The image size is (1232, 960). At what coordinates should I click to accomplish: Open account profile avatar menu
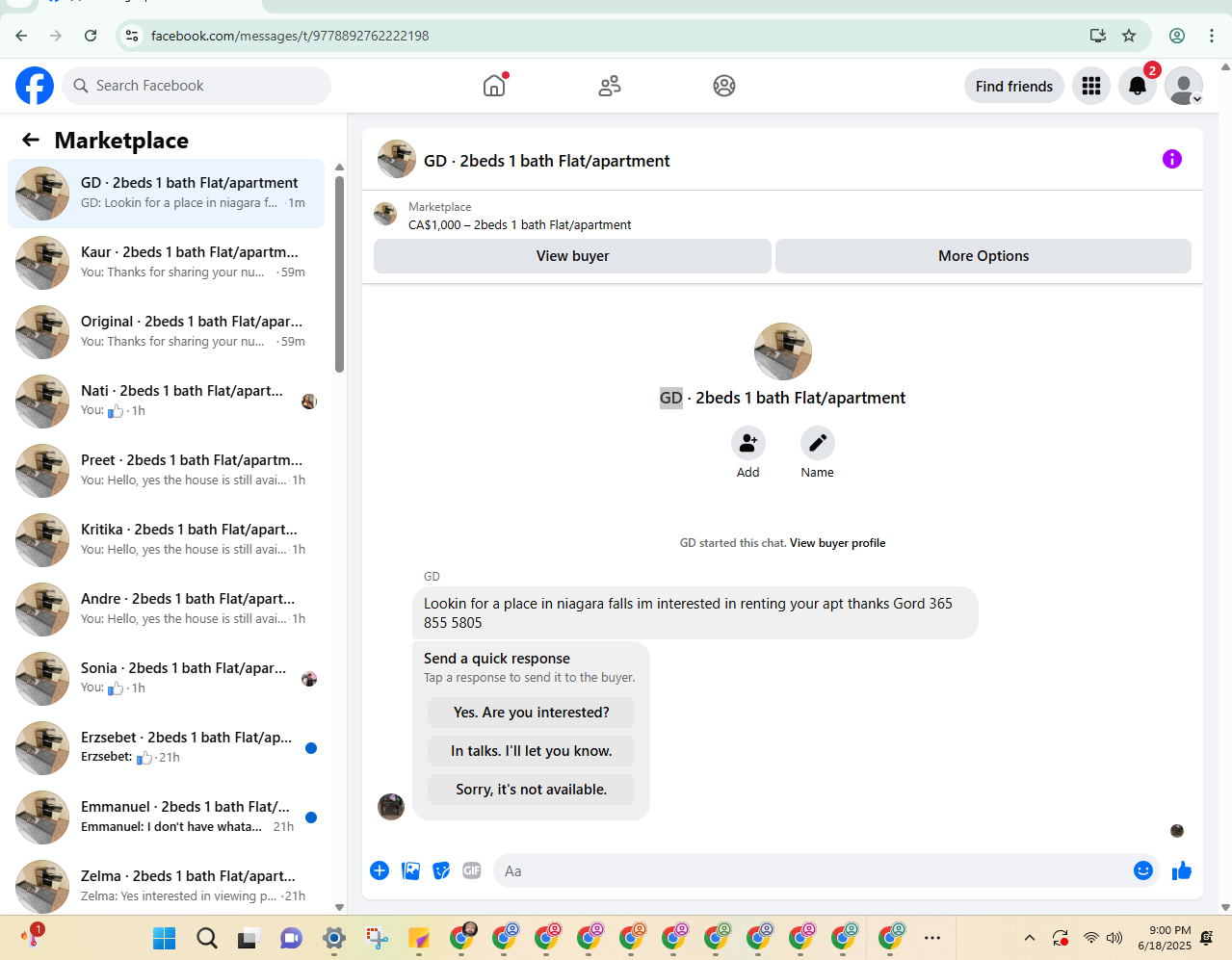tap(1184, 86)
